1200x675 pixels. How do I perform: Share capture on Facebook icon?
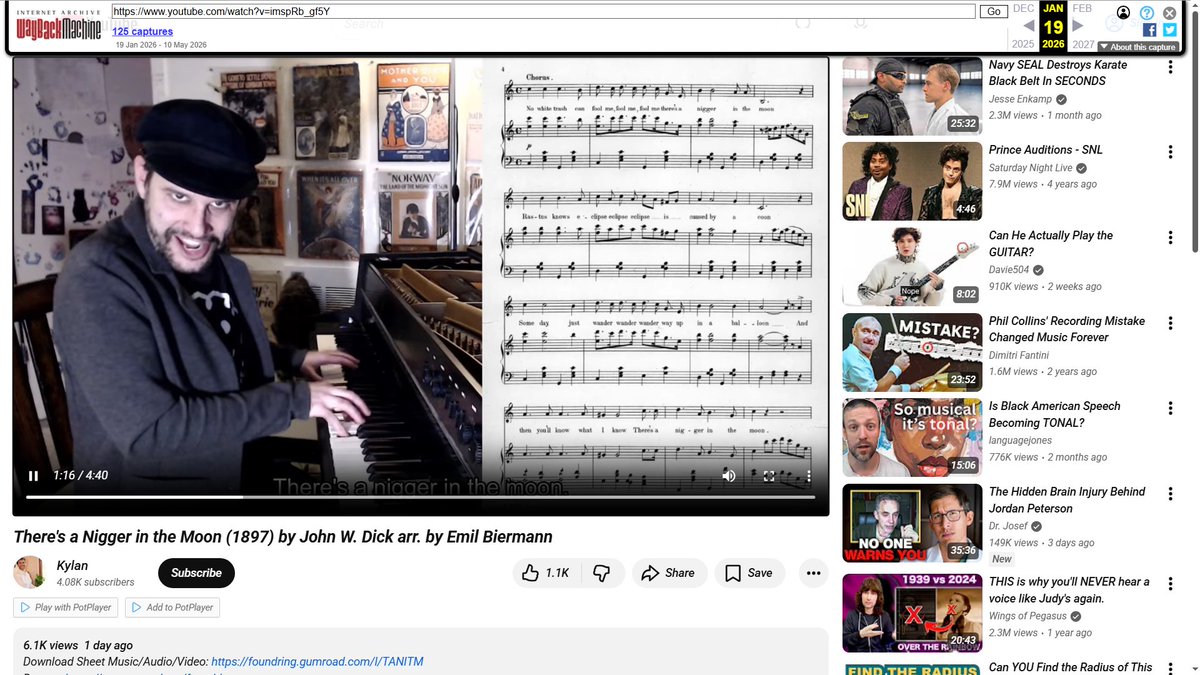coord(1150,30)
